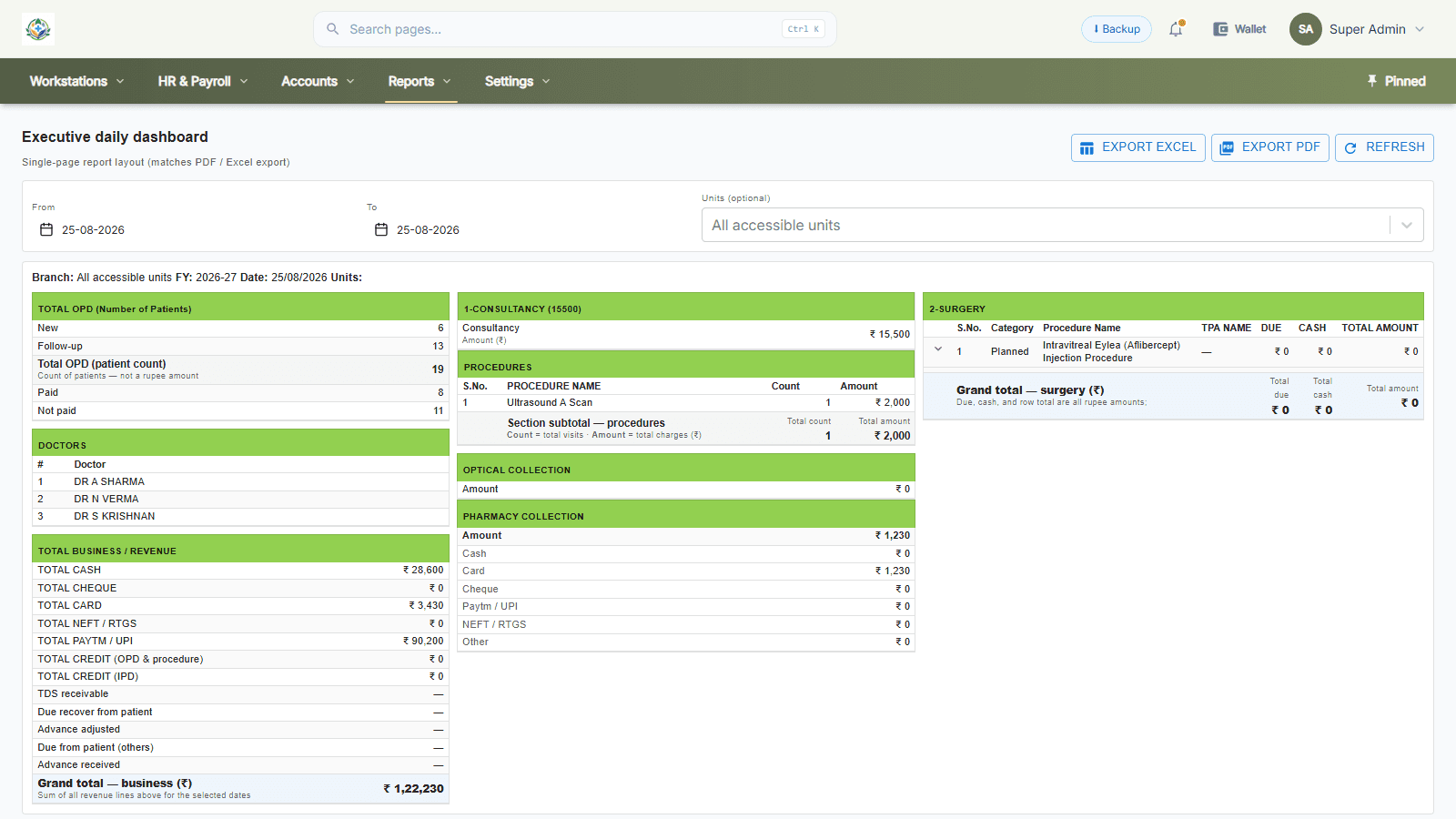Click TDS receivable row
This screenshot has height=819, width=1456.
click(241, 693)
